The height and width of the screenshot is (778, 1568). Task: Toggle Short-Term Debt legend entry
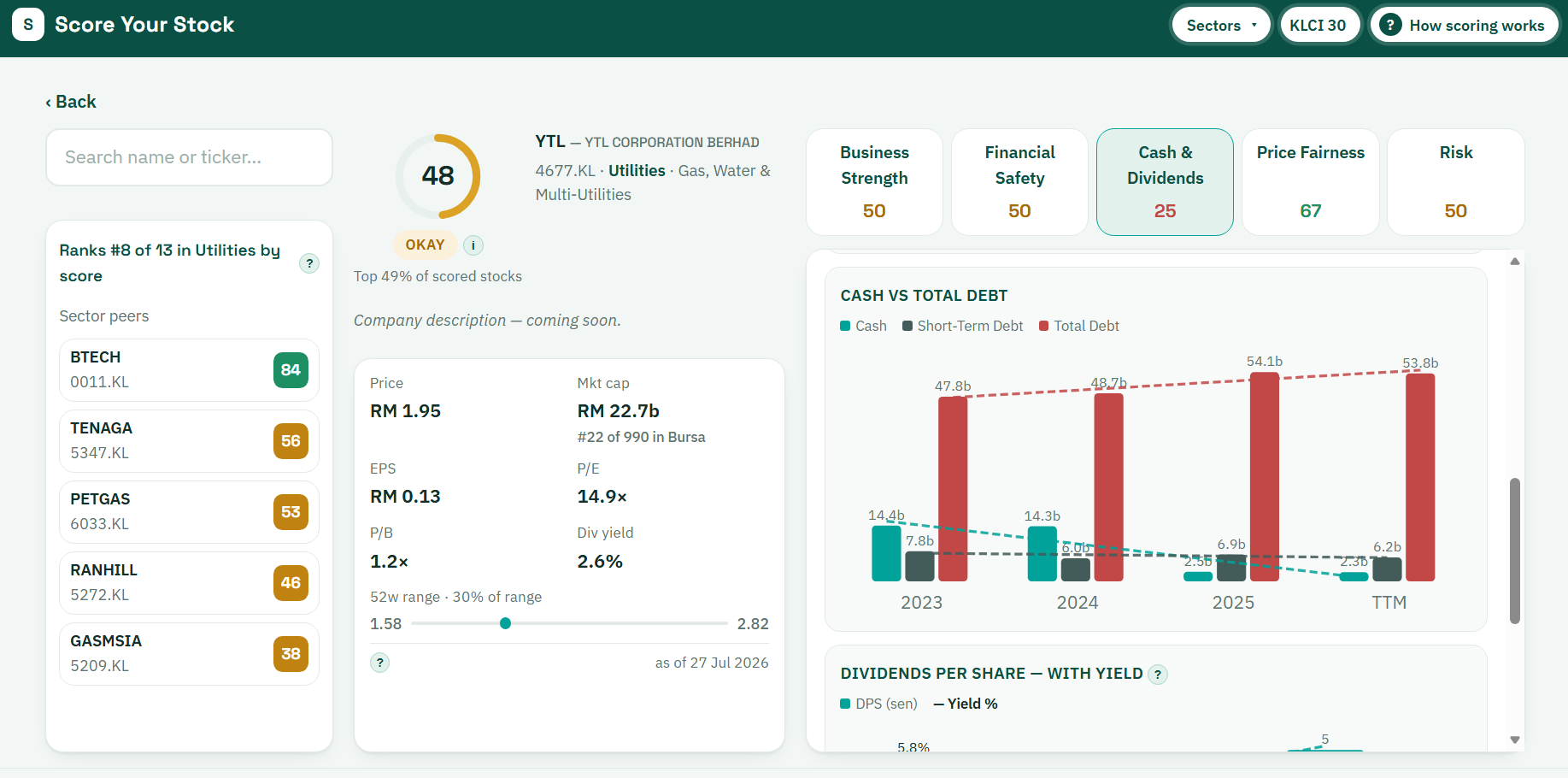(962, 326)
